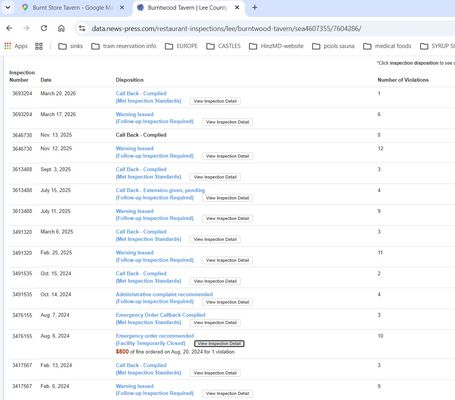Open the medical foods bookmarks folder
Screen dimensions: 455x400
coord(388,46)
